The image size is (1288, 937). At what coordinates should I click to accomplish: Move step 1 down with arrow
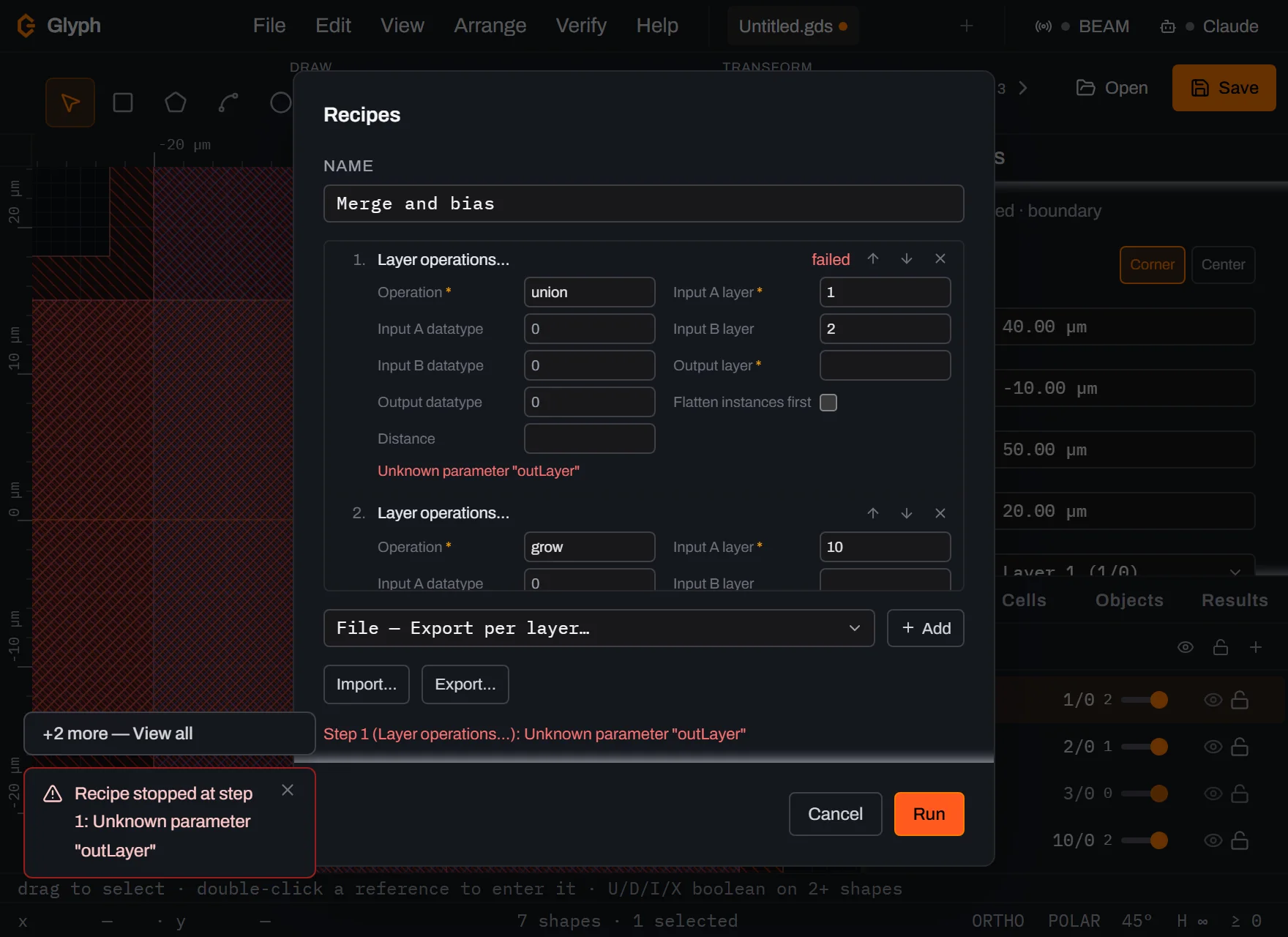[907, 259]
